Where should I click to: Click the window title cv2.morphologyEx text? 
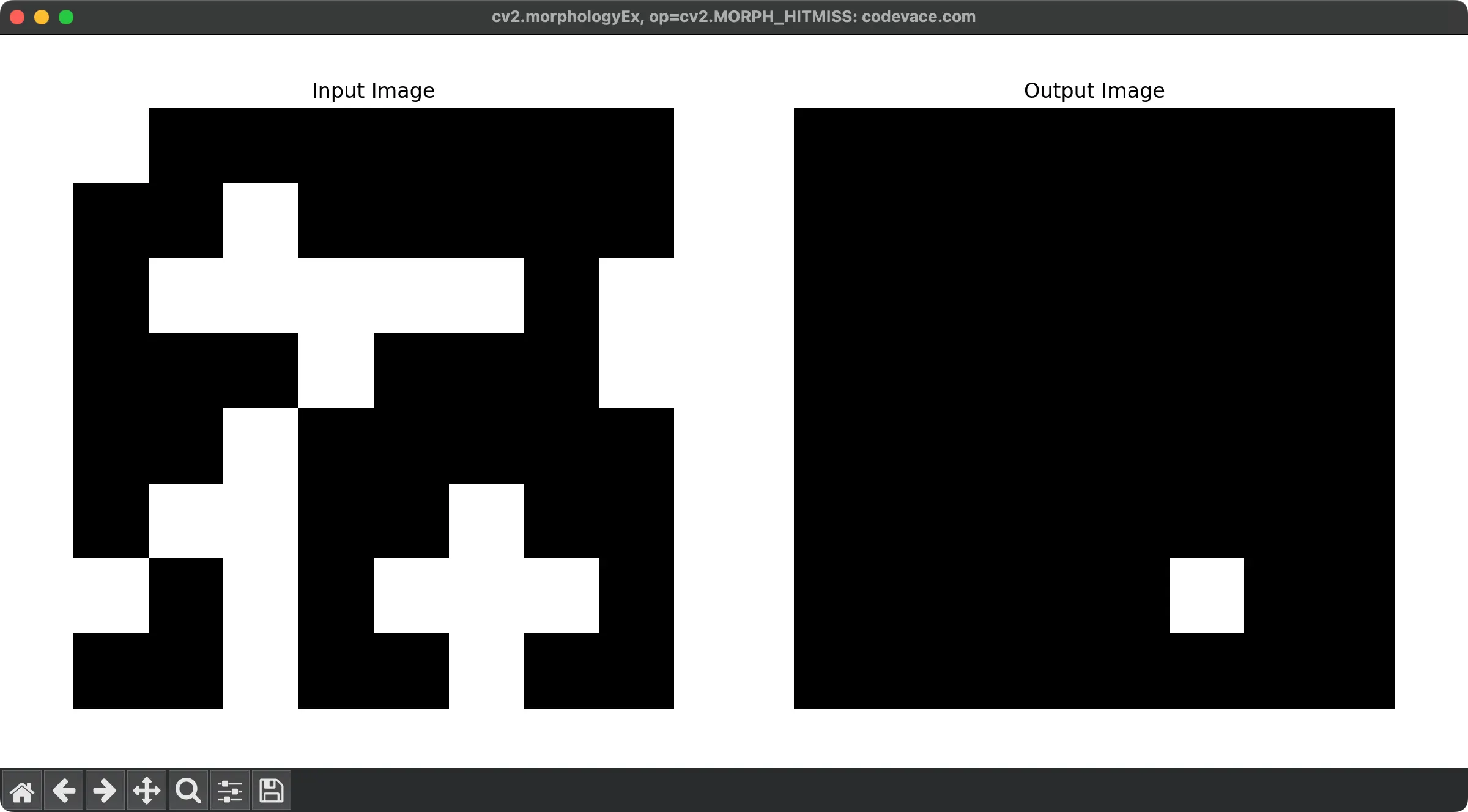733,17
